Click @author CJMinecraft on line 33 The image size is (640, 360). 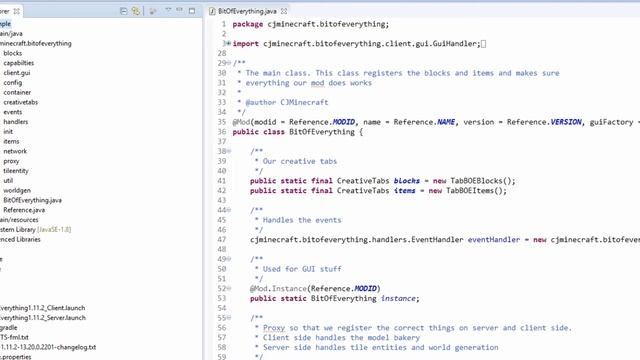[x=287, y=102]
